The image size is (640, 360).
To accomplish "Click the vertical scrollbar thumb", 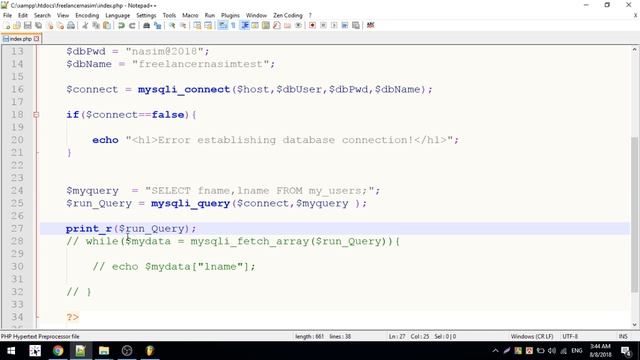I will pyautogui.click(x=634, y=215).
